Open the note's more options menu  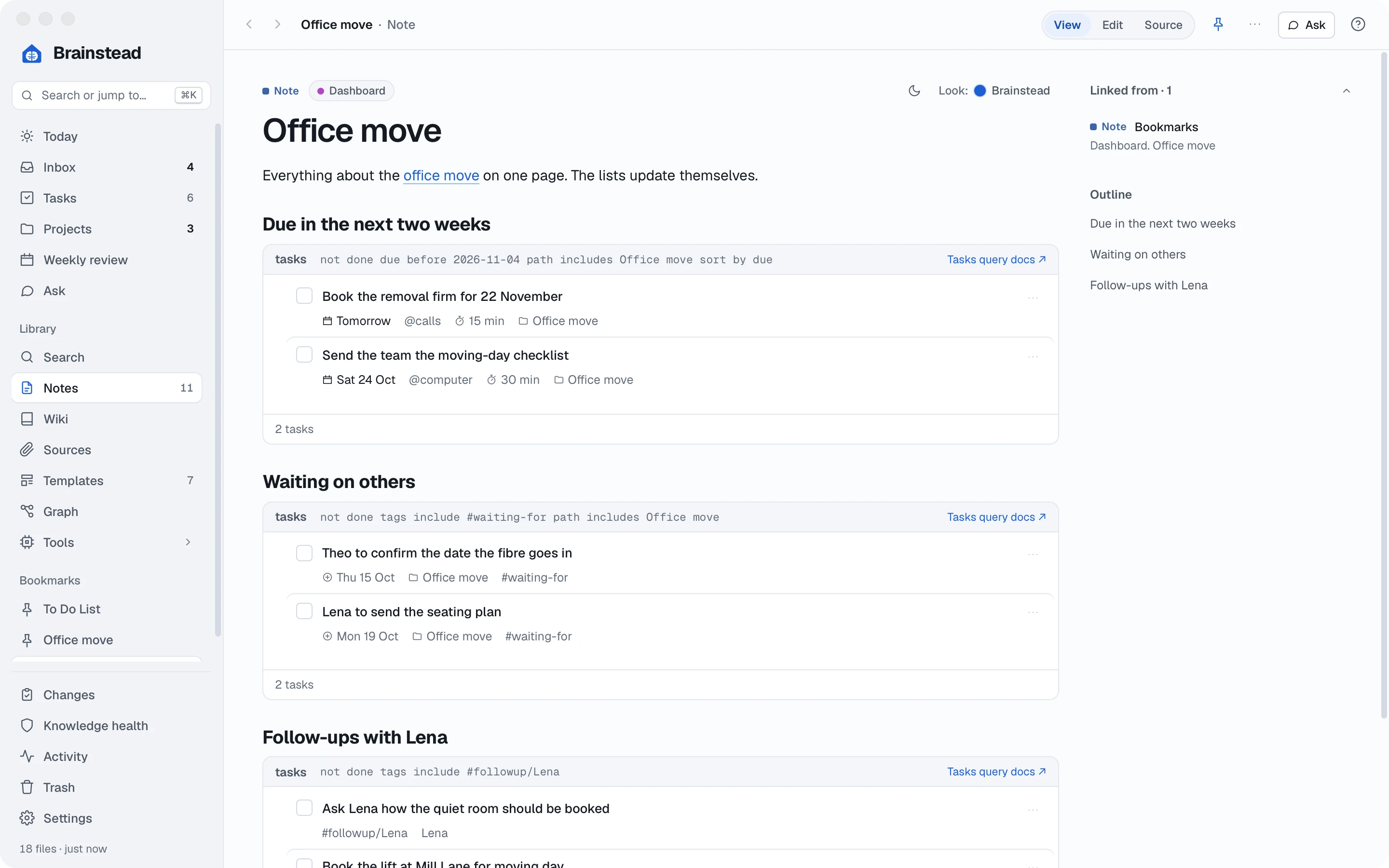click(1255, 24)
